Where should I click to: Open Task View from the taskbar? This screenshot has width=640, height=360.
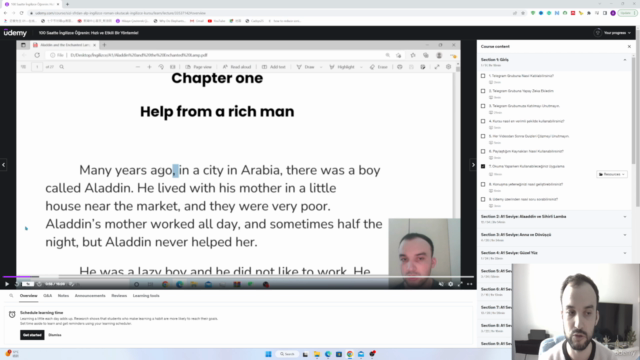305,354
